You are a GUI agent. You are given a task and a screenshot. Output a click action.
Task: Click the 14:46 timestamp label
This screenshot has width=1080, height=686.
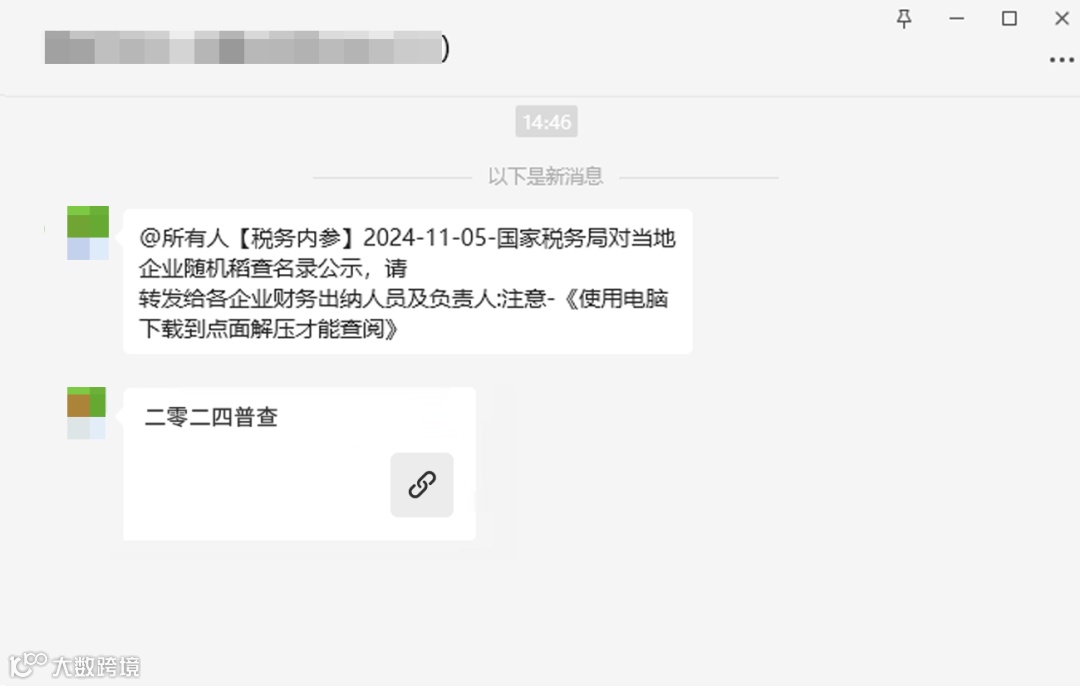coord(546,122)
